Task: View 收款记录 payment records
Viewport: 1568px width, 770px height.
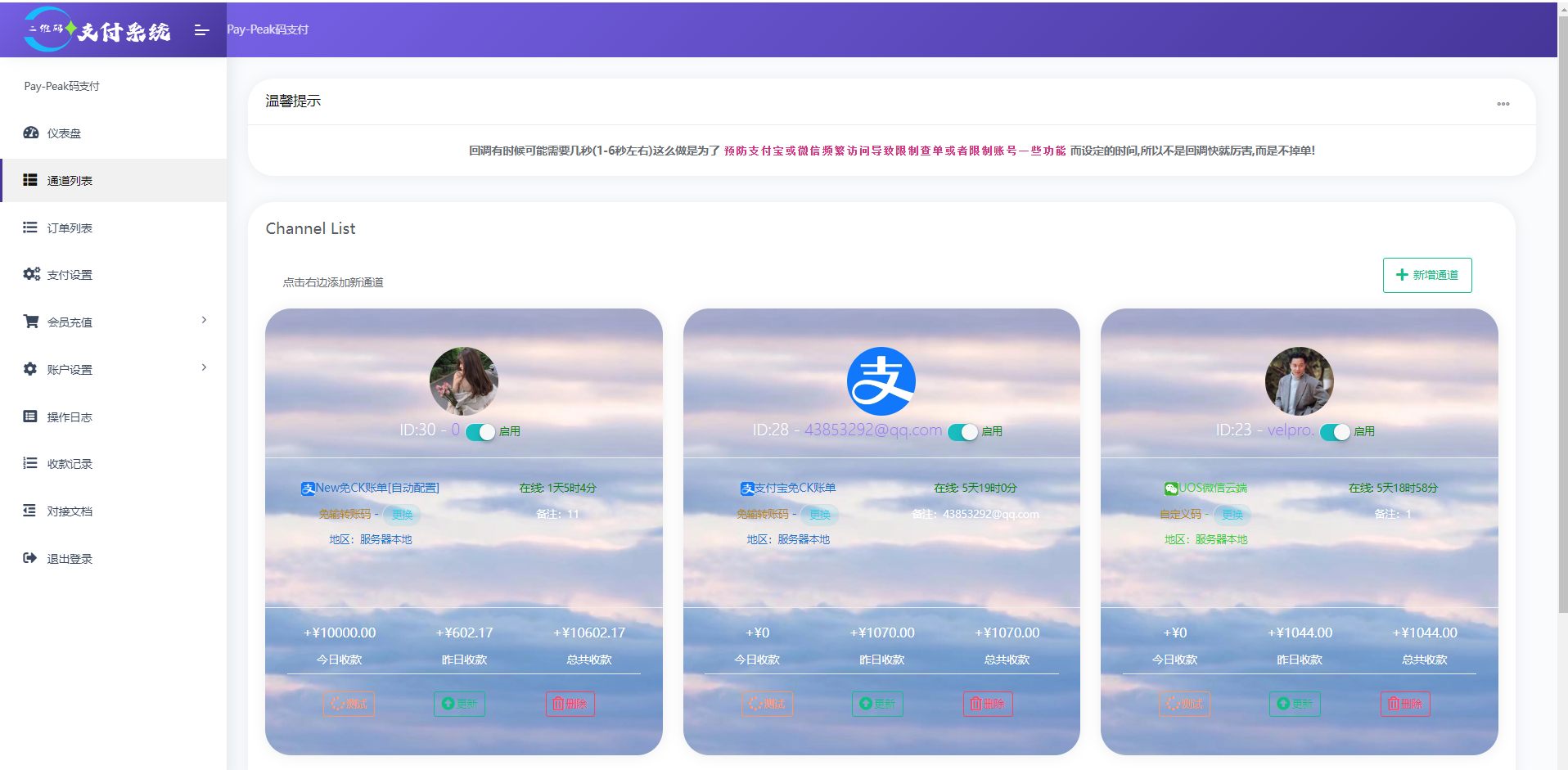Action: pos(70,464)
